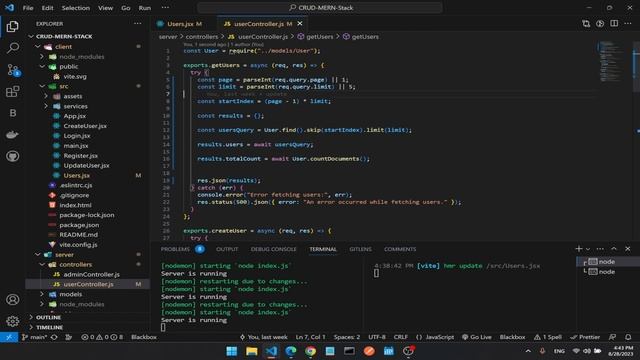
Task: Click the open changes editor icon
Action: pos(586,24)
